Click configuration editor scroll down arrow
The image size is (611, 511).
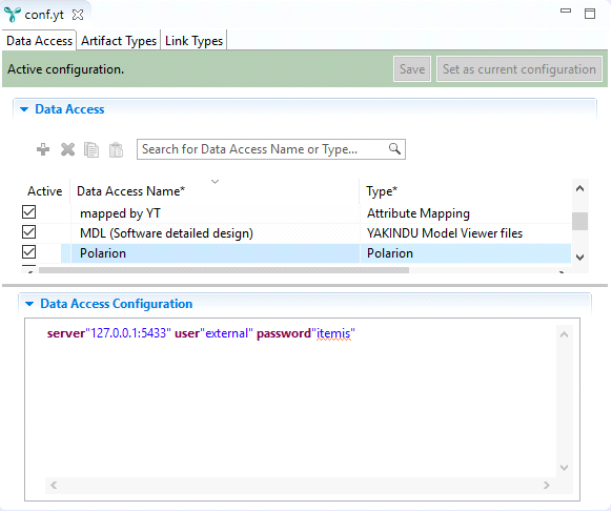coord(564,467)
